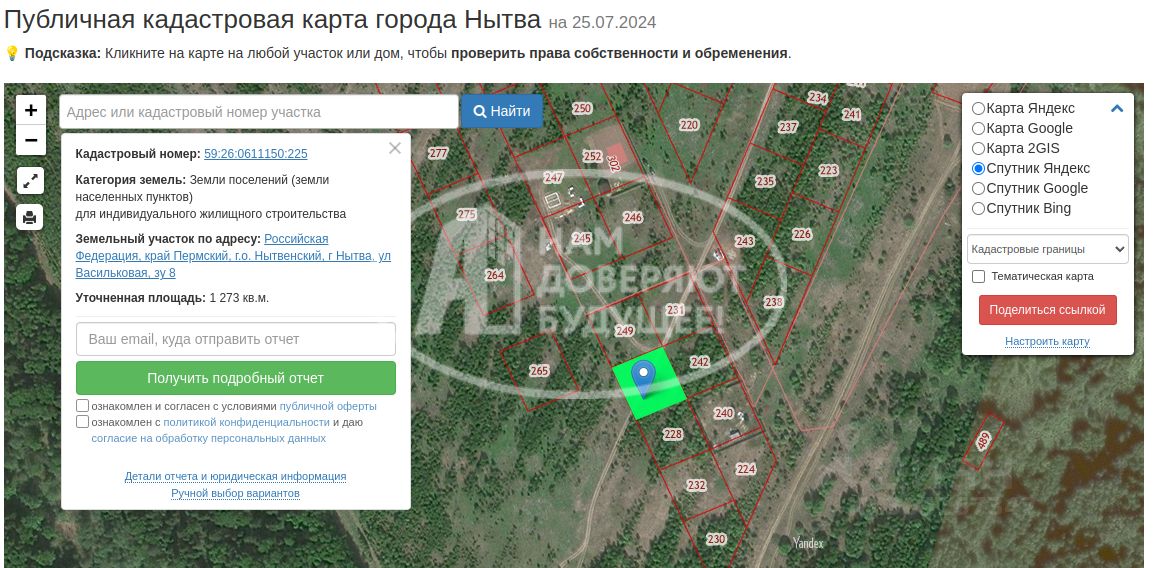Select the Карта Яндекс radio option
1154x568 pixels.
[x=978, y=108]
